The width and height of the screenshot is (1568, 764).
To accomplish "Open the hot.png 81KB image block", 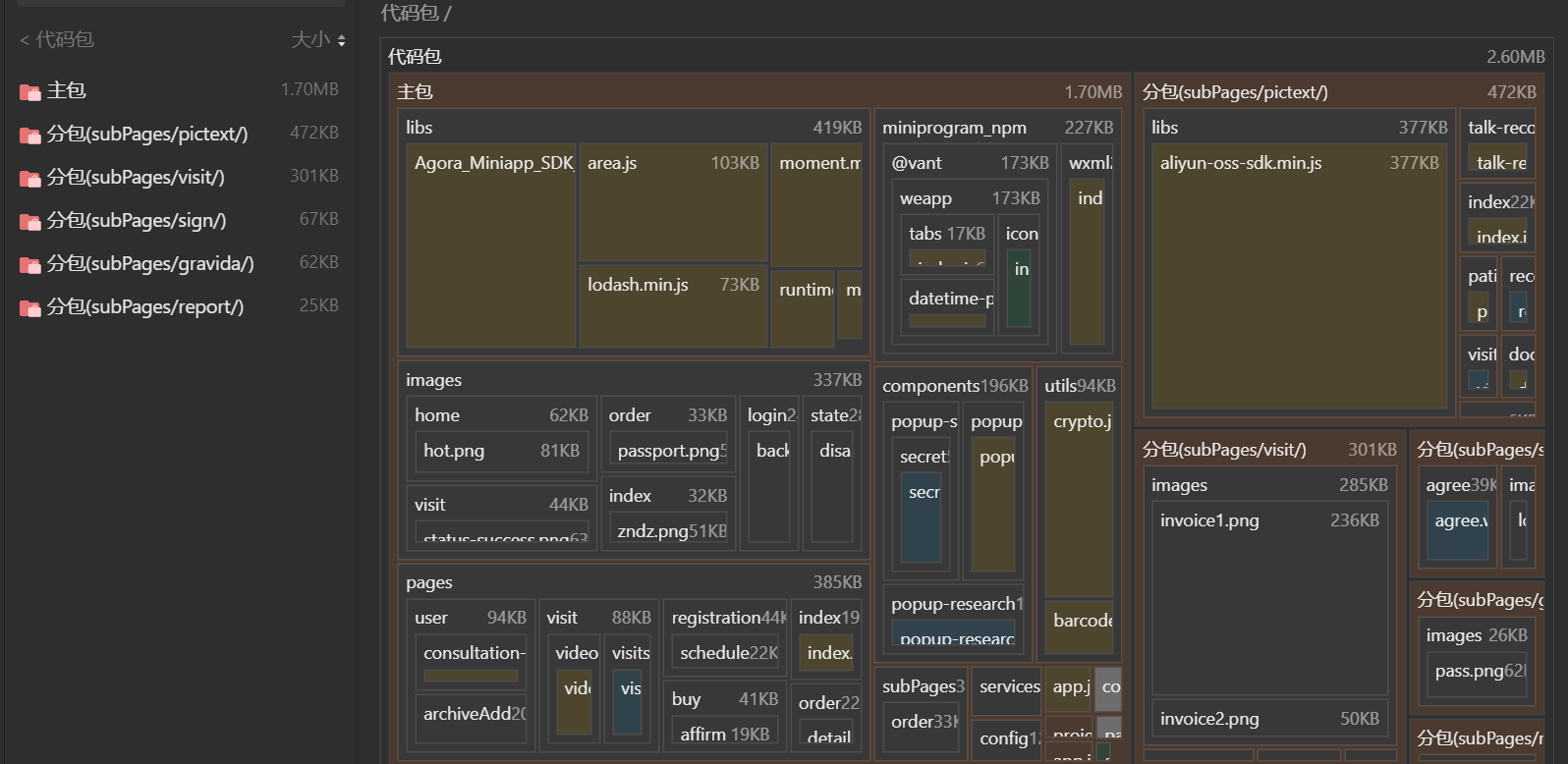I will (501, 451).
